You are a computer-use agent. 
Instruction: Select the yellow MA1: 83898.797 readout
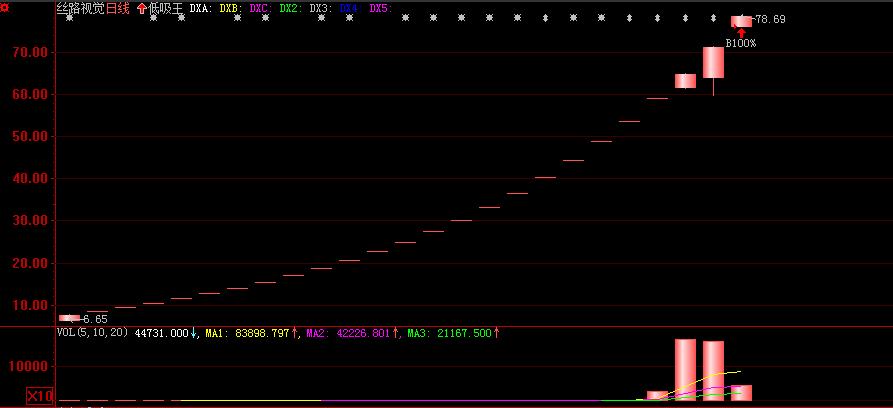[x=247, y=333]
